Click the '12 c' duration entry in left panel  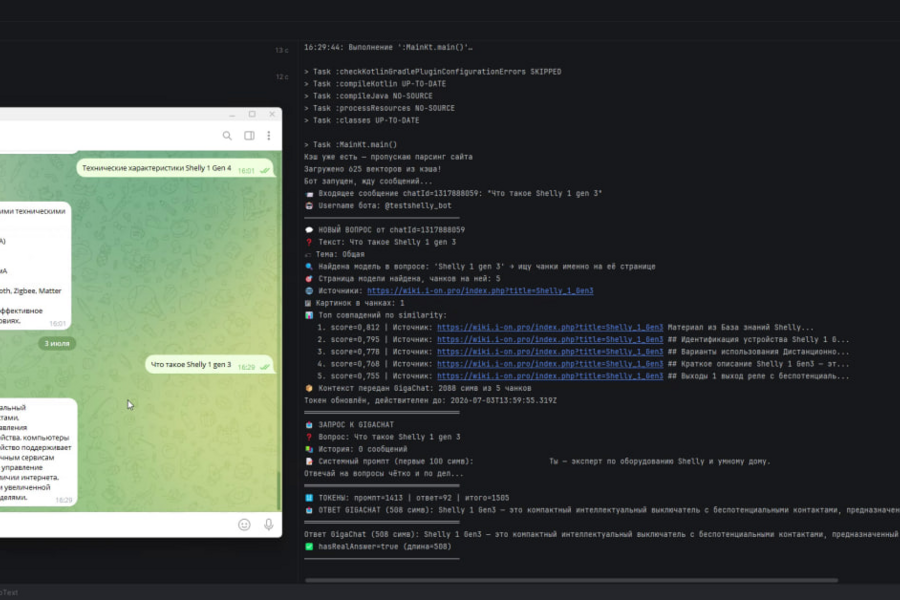[x=282, y=76]
